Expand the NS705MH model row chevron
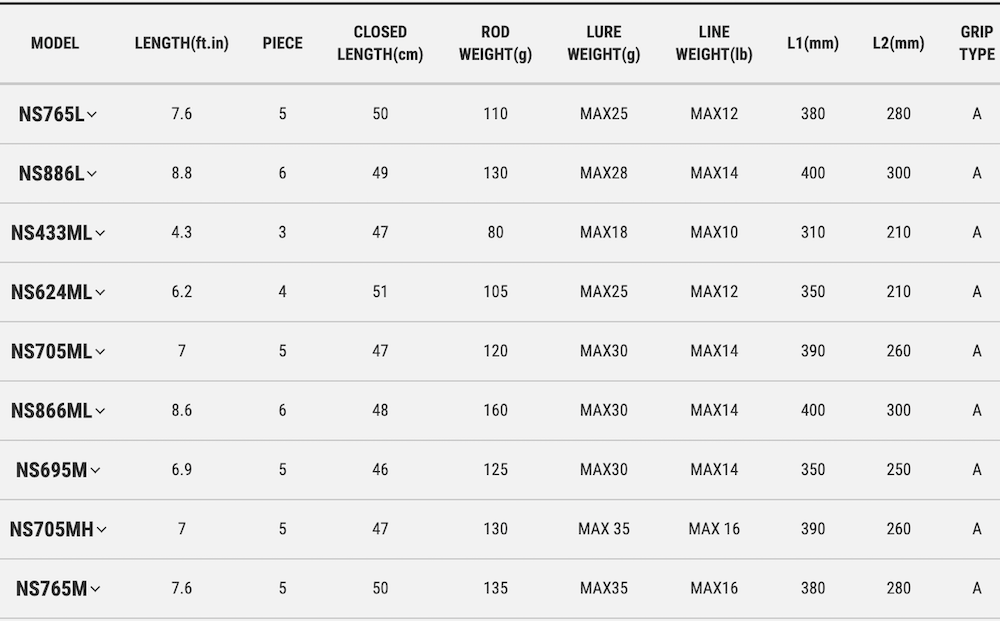 [x=102, y=530]
